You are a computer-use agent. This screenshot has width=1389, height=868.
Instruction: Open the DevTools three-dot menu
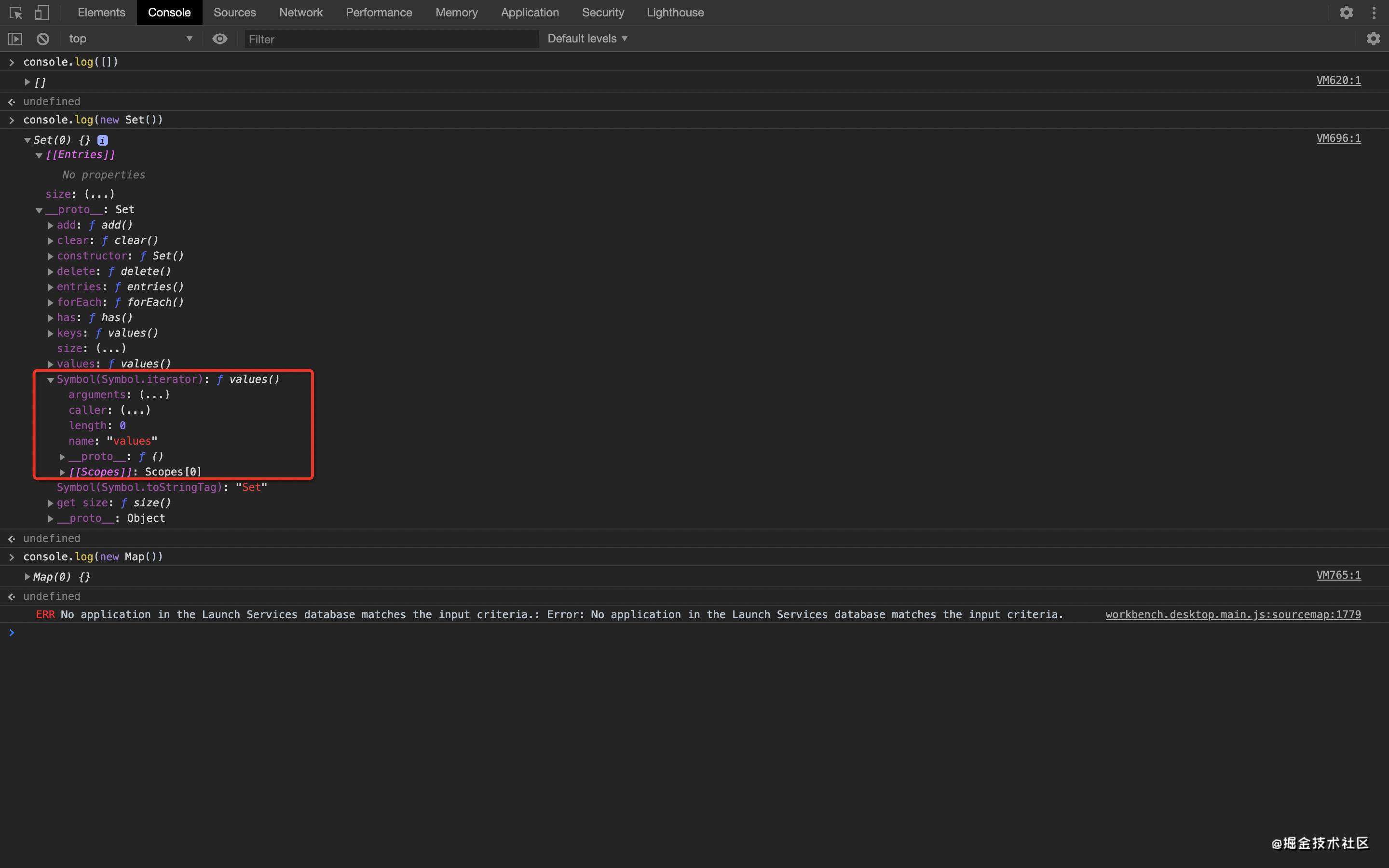click(1374, 12)
